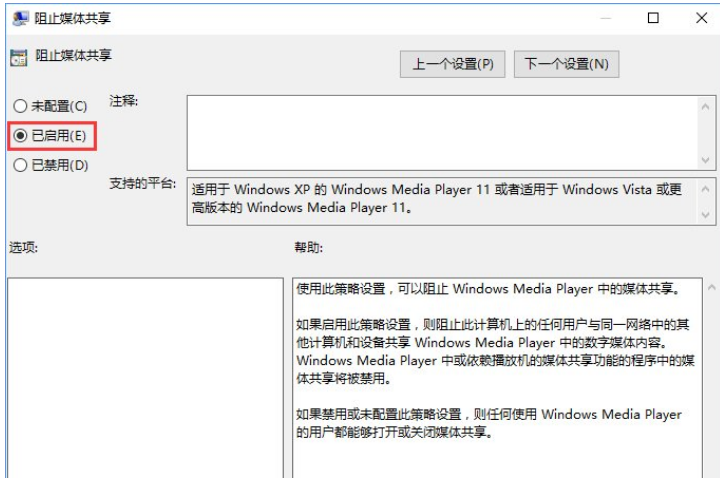Click the title bar window icon

[x=20, y=18]
